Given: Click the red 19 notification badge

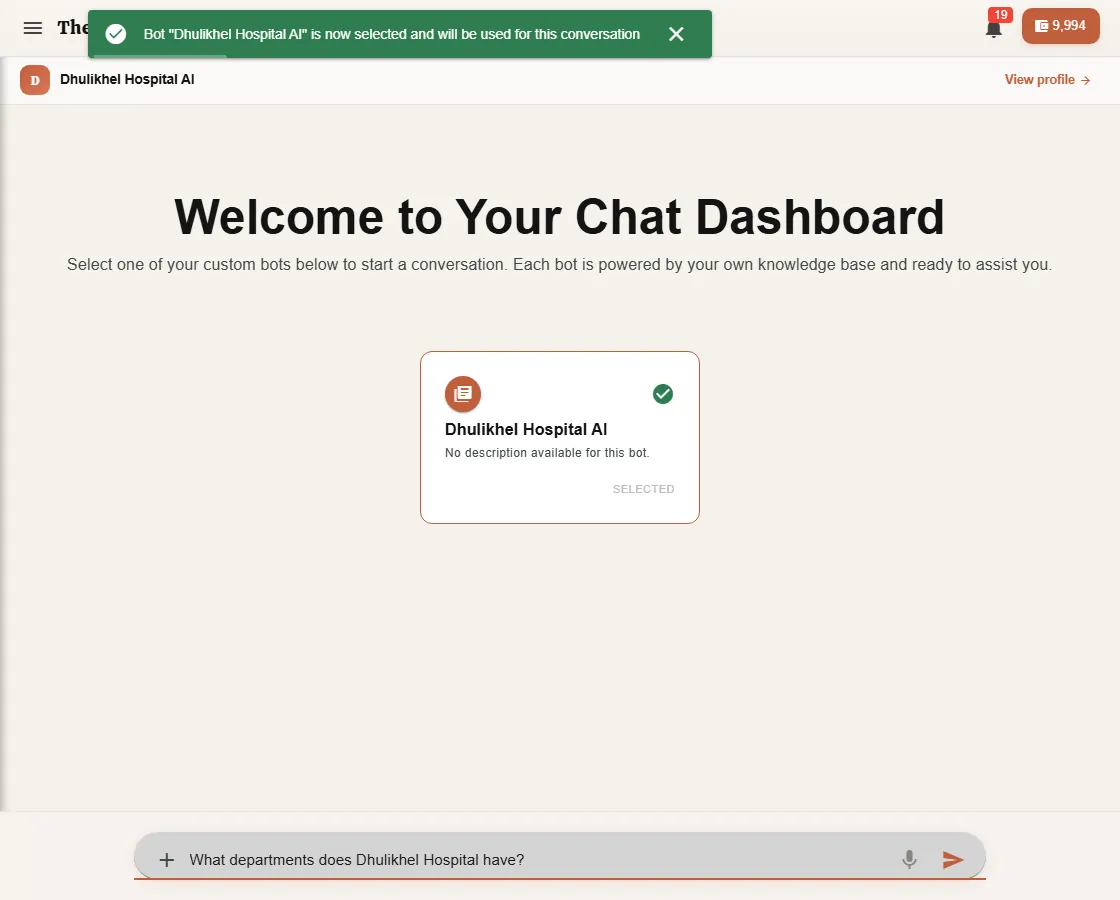Looking at the screenshot, I should (x=1001, y=15).
